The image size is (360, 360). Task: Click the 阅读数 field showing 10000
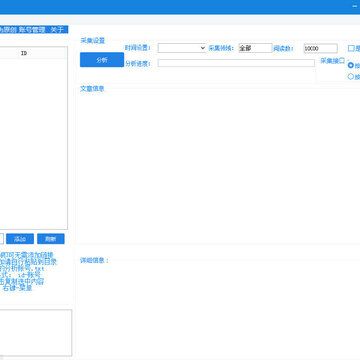coord(320,48)
